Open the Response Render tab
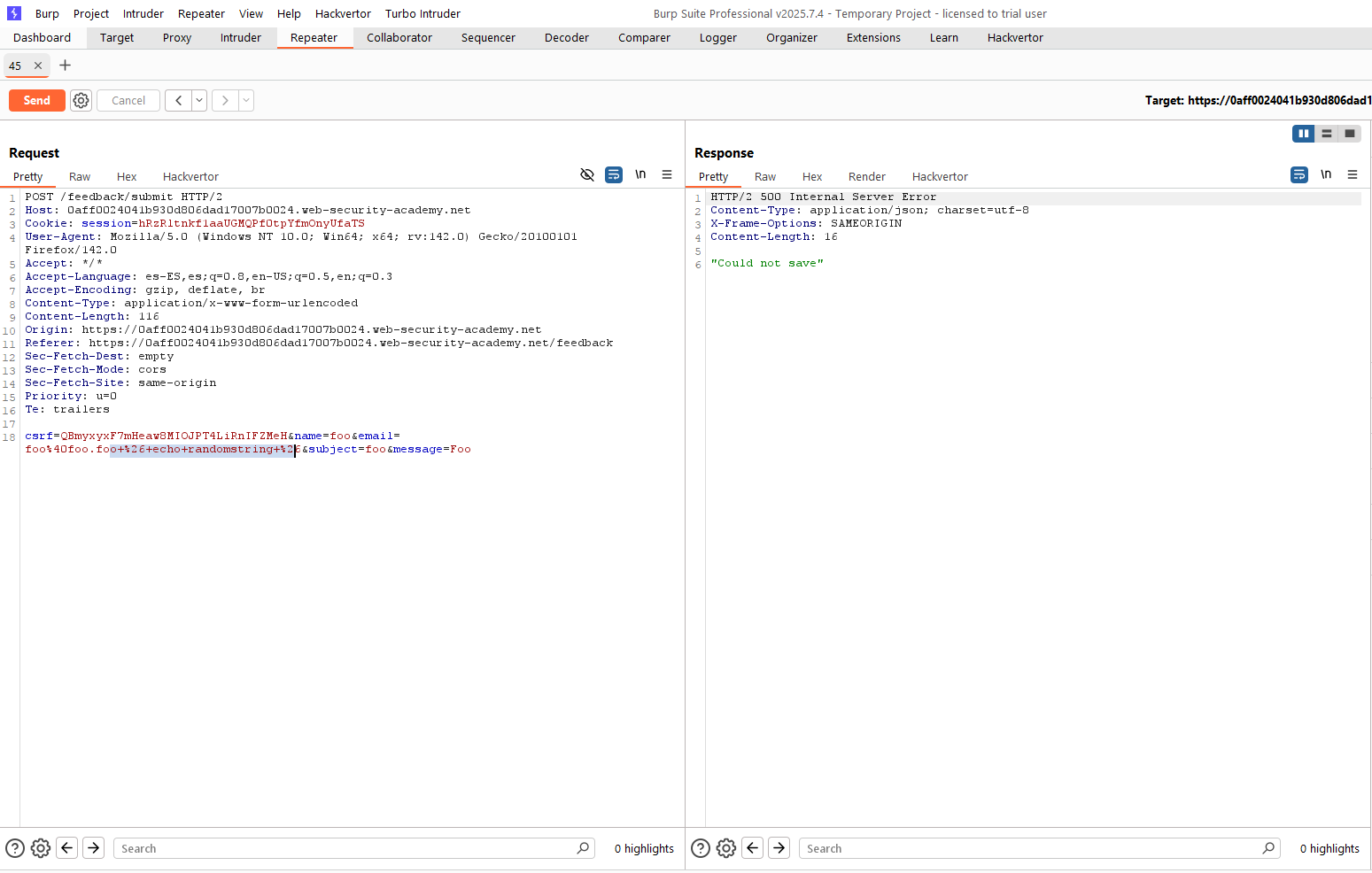The image size is (1372, 873). 866,177
